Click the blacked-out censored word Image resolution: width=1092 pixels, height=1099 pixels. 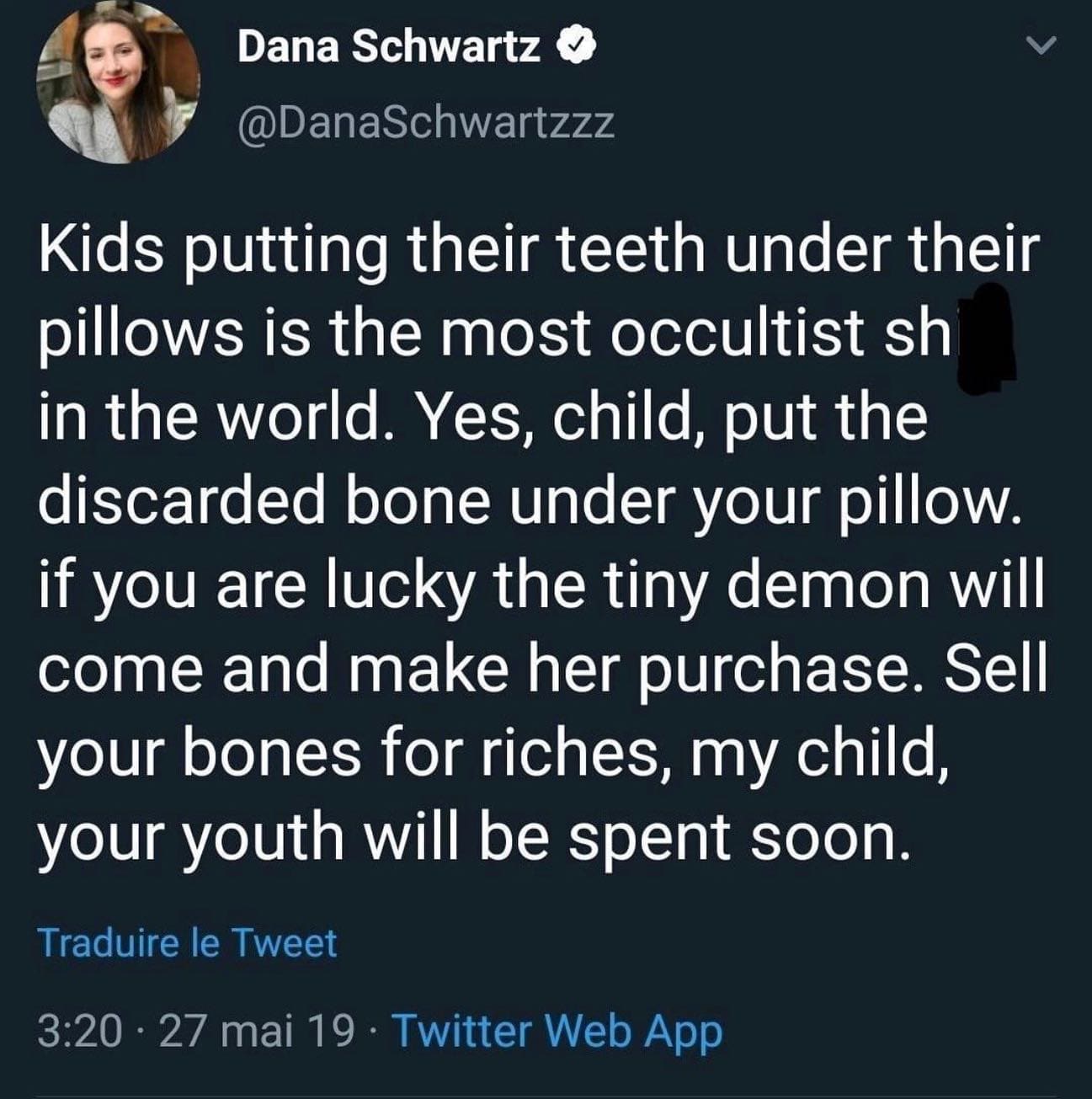click(x=988, y=335)
